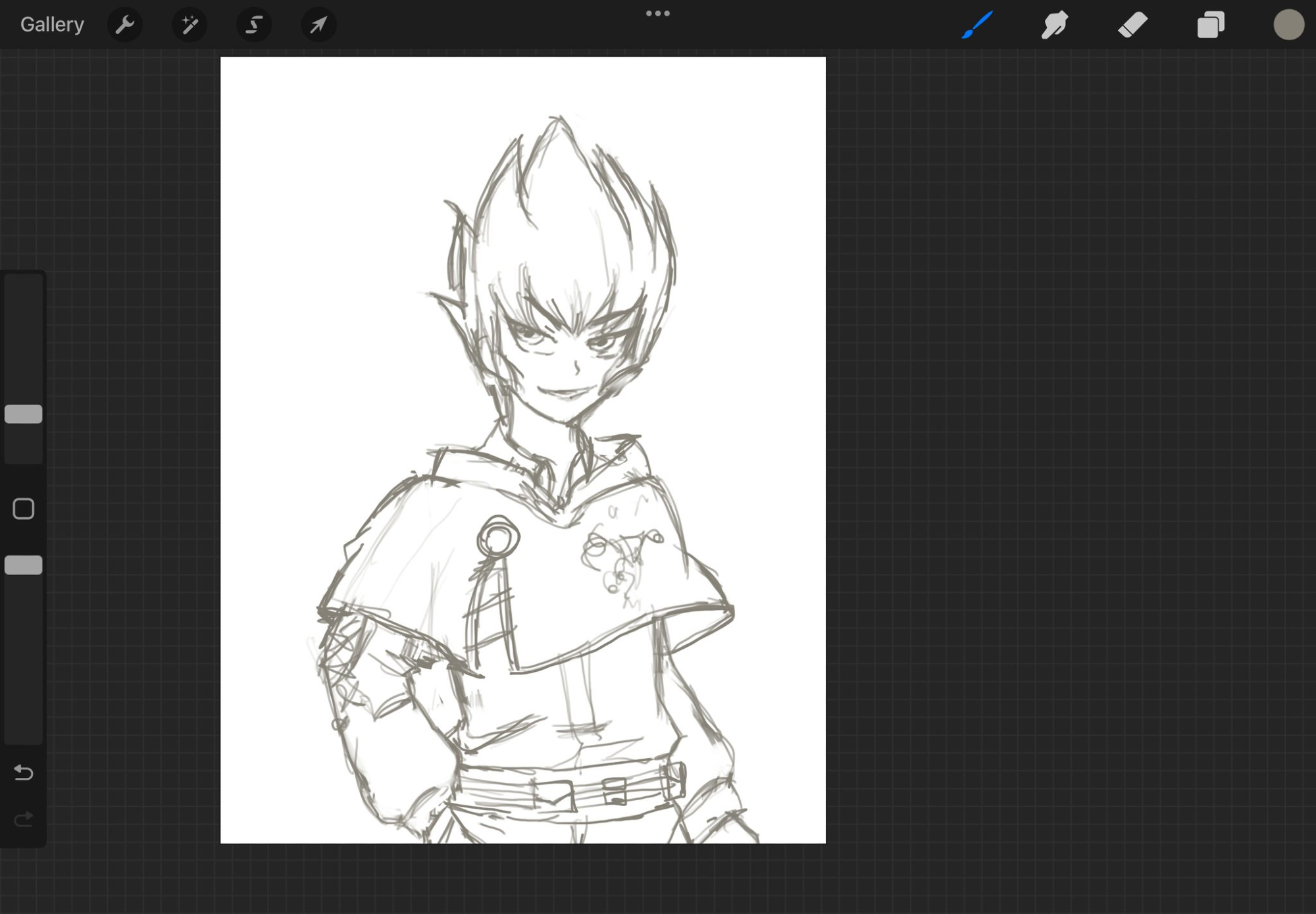Screen dimensions: 1316x914
Task: Select the Eraser tool
Action: [1132, 25]
